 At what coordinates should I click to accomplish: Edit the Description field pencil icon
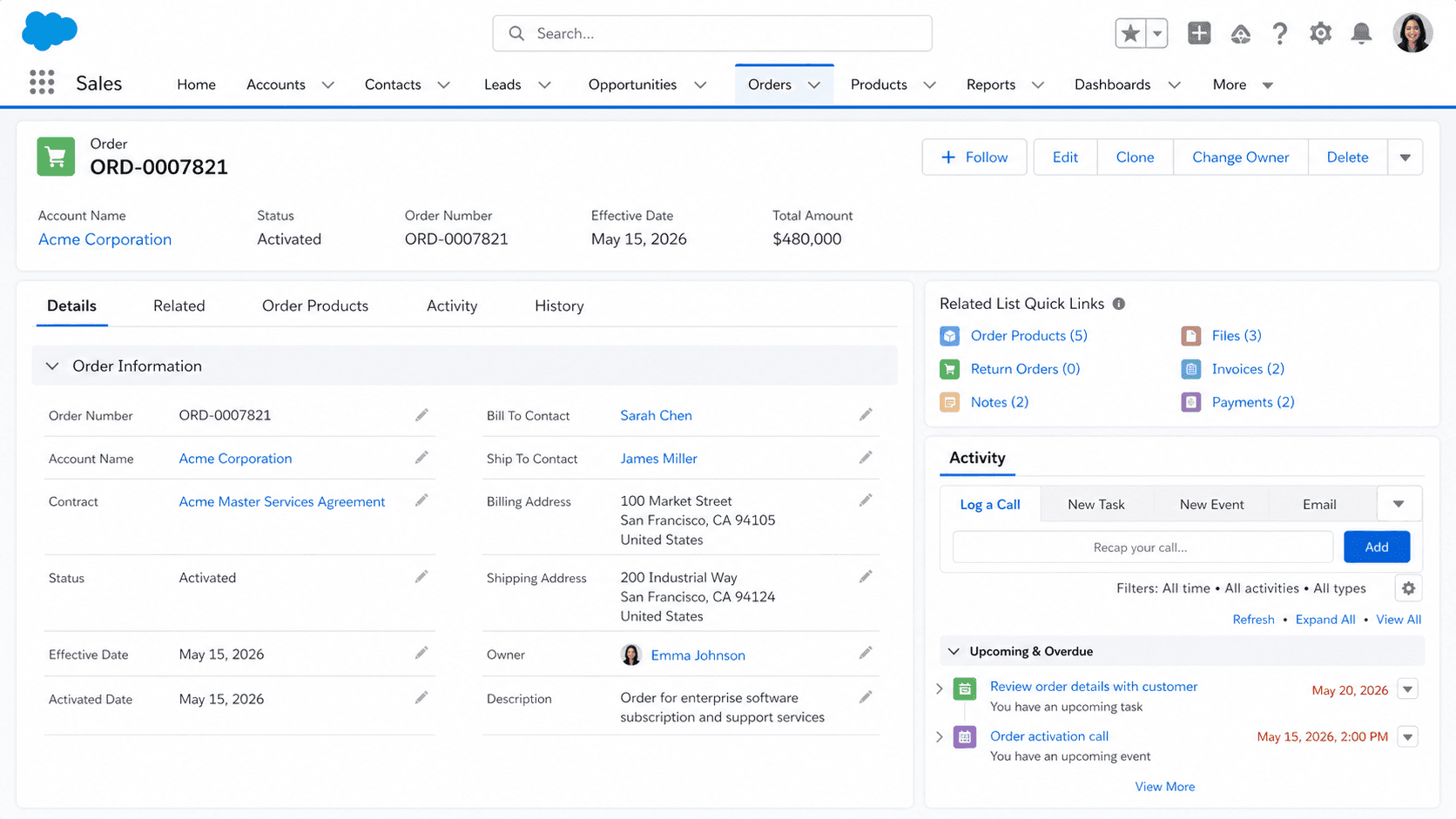click(866, 698)
